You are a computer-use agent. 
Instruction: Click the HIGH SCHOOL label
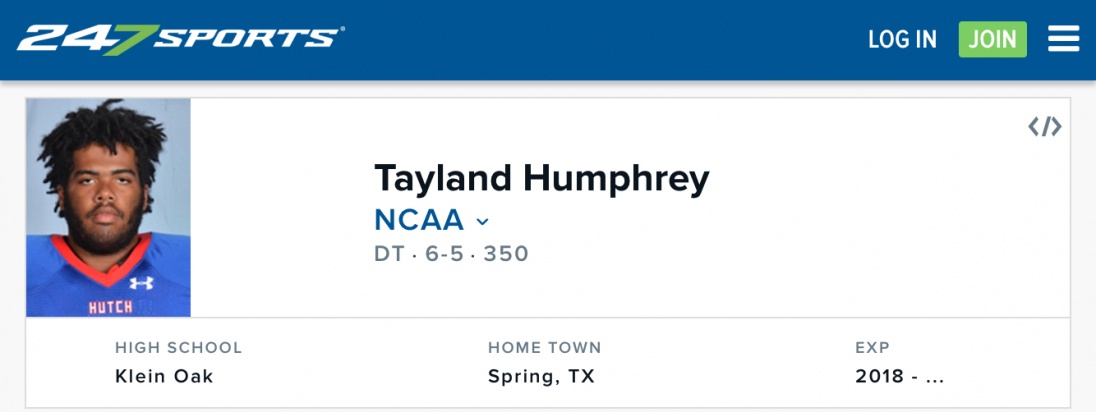coord(178,348)
